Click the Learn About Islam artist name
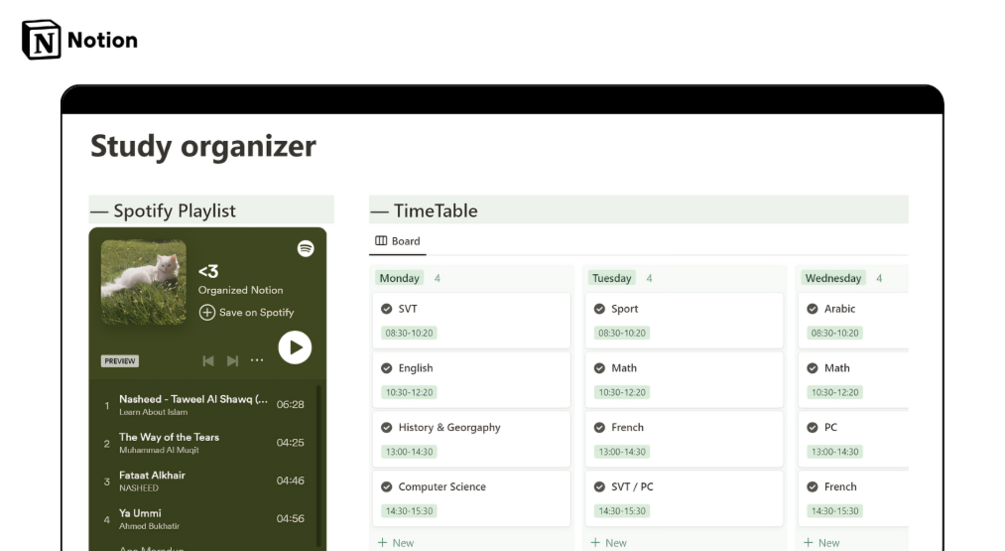The width and height of the screenshot is (1005, 551). [x=153, y=412]
